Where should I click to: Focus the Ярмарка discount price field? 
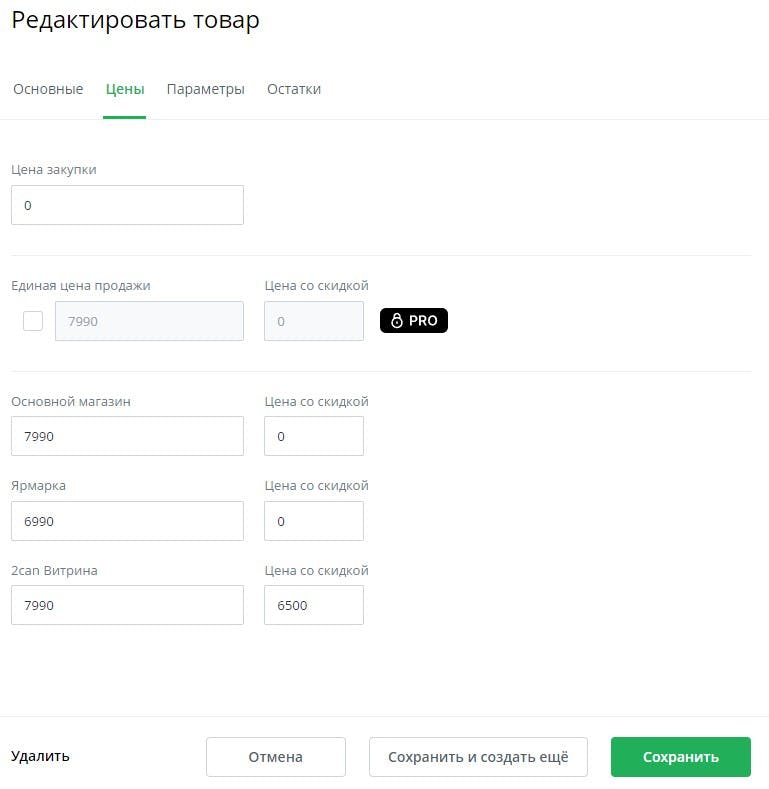tap(314, 521)
